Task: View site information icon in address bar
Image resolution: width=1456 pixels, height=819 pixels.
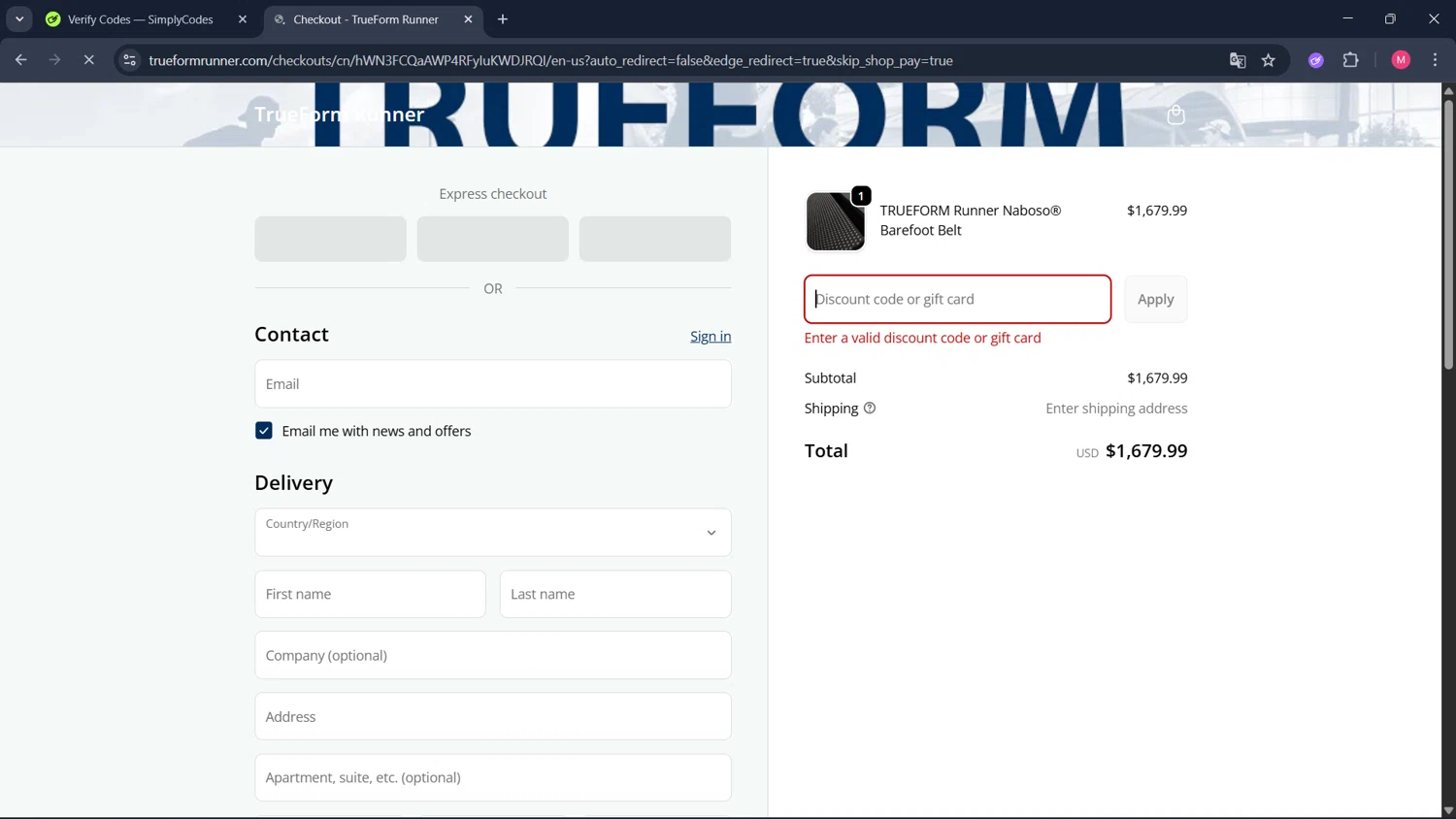Action: 129,60
